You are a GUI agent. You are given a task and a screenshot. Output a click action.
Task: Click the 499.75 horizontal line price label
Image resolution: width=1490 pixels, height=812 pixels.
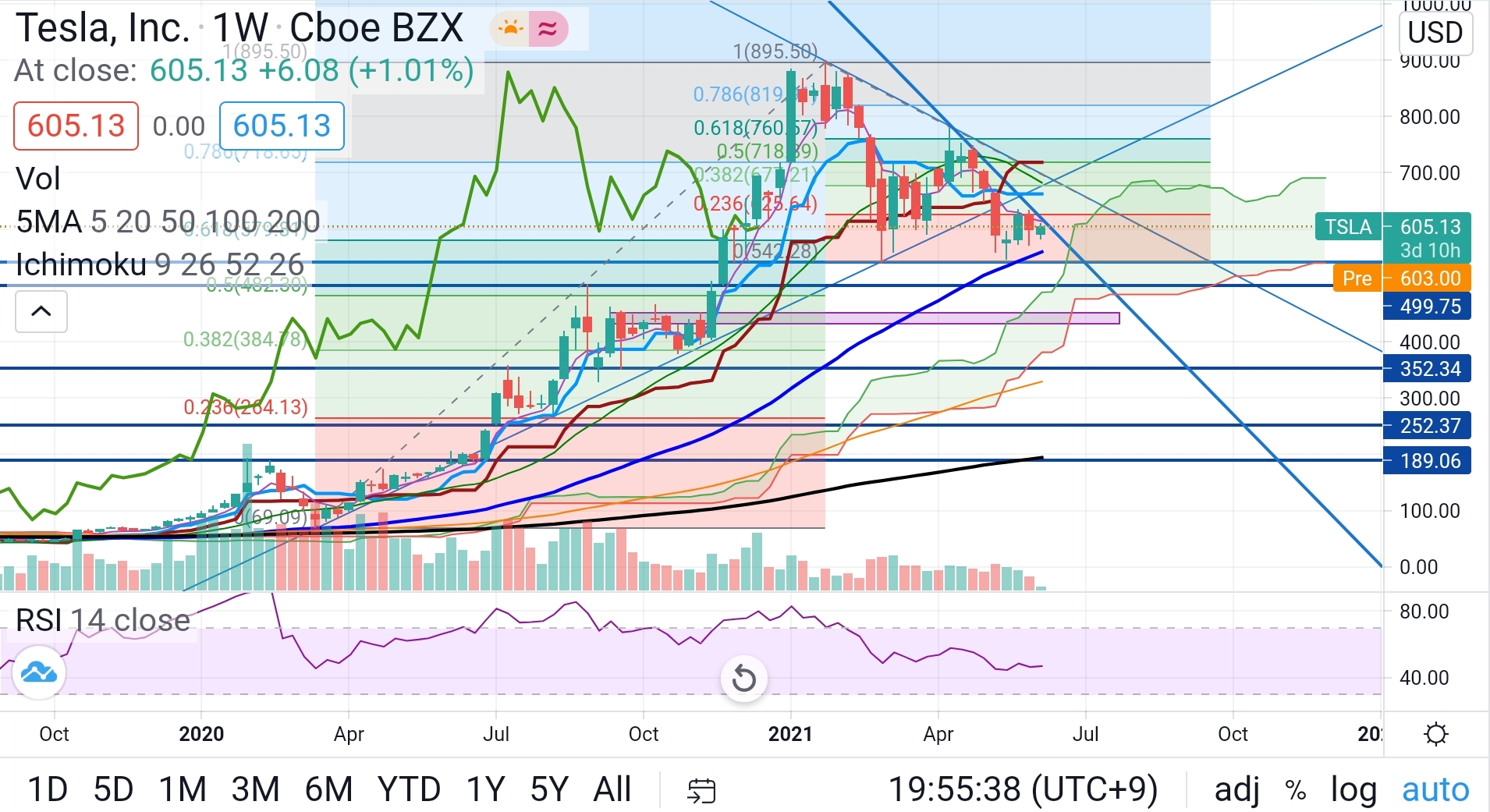coord(1428,307)
